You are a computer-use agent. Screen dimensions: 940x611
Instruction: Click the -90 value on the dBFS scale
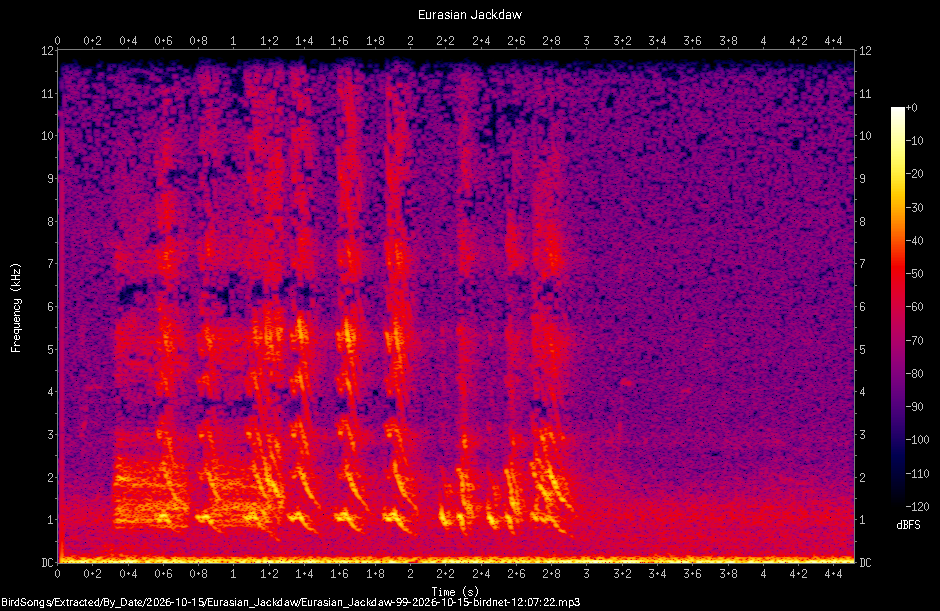(914, 407)
